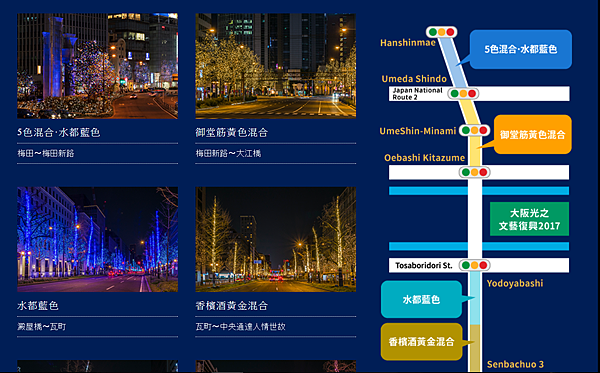Open the 香檳酒黃金混合 golden trees photo
This screenshot has width=600, height=373.
tap(276, 239)
